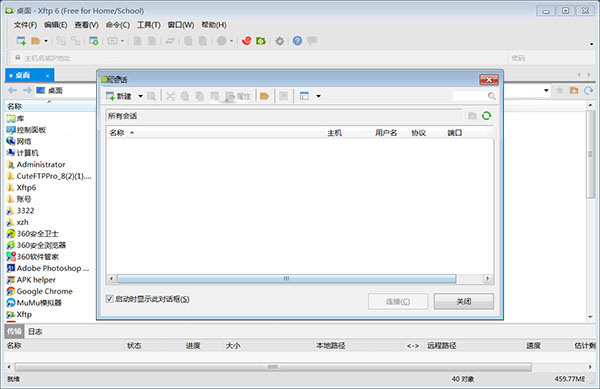Open the 文件(F) menu

click(25, 25)
